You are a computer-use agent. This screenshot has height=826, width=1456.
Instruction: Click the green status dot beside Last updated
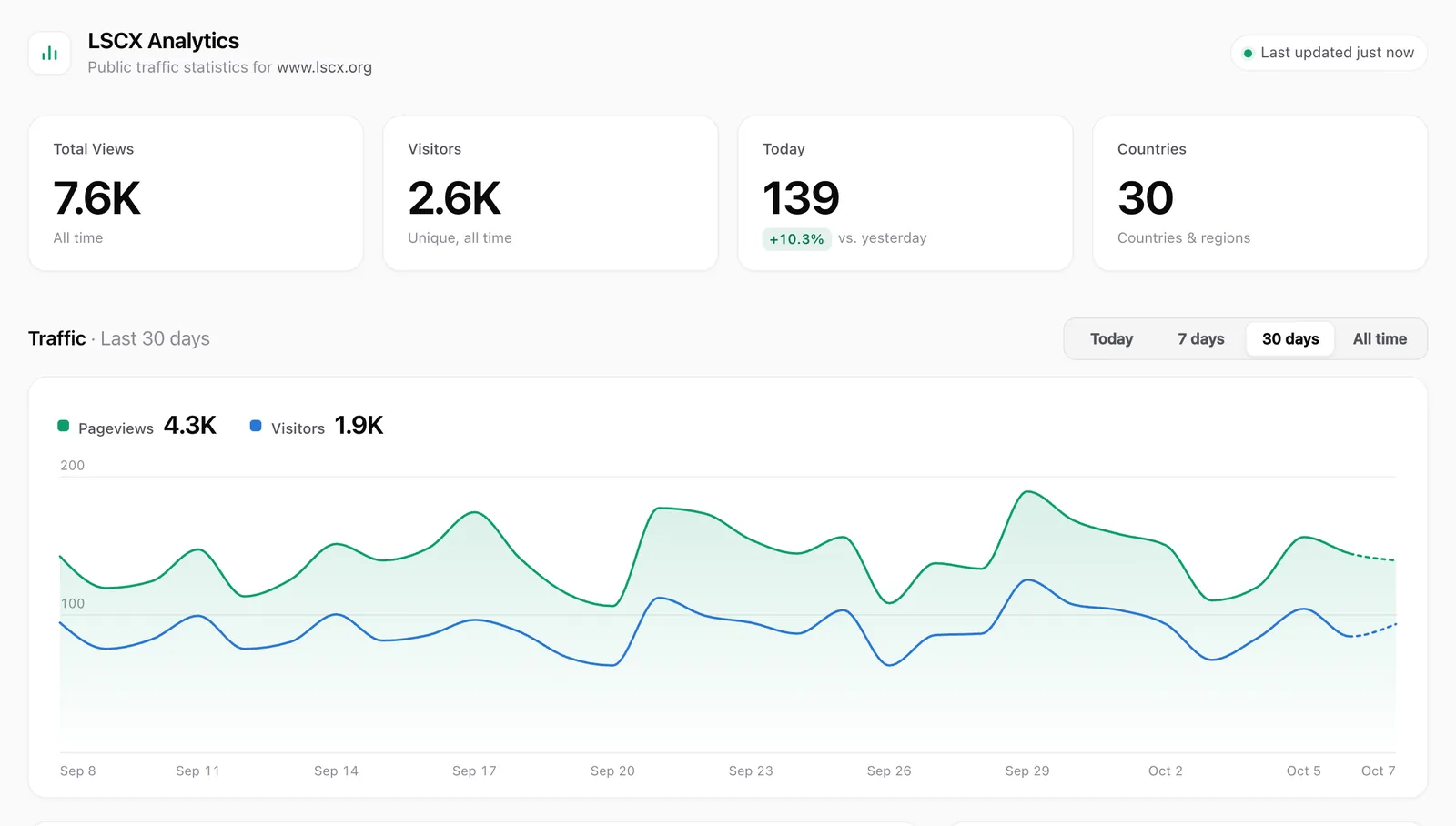pyautogui.click(x=1249, y=53)
